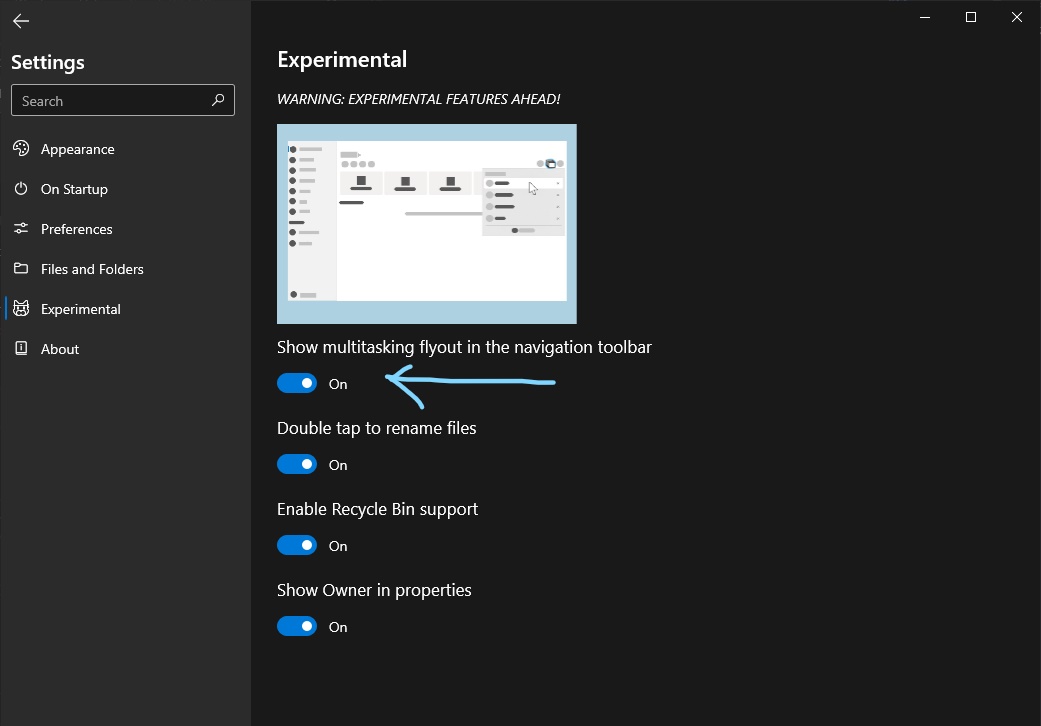Viewport: 1041px width, 726px height.
Task: Turn off double tap to rename files
Action: point(296,464)
